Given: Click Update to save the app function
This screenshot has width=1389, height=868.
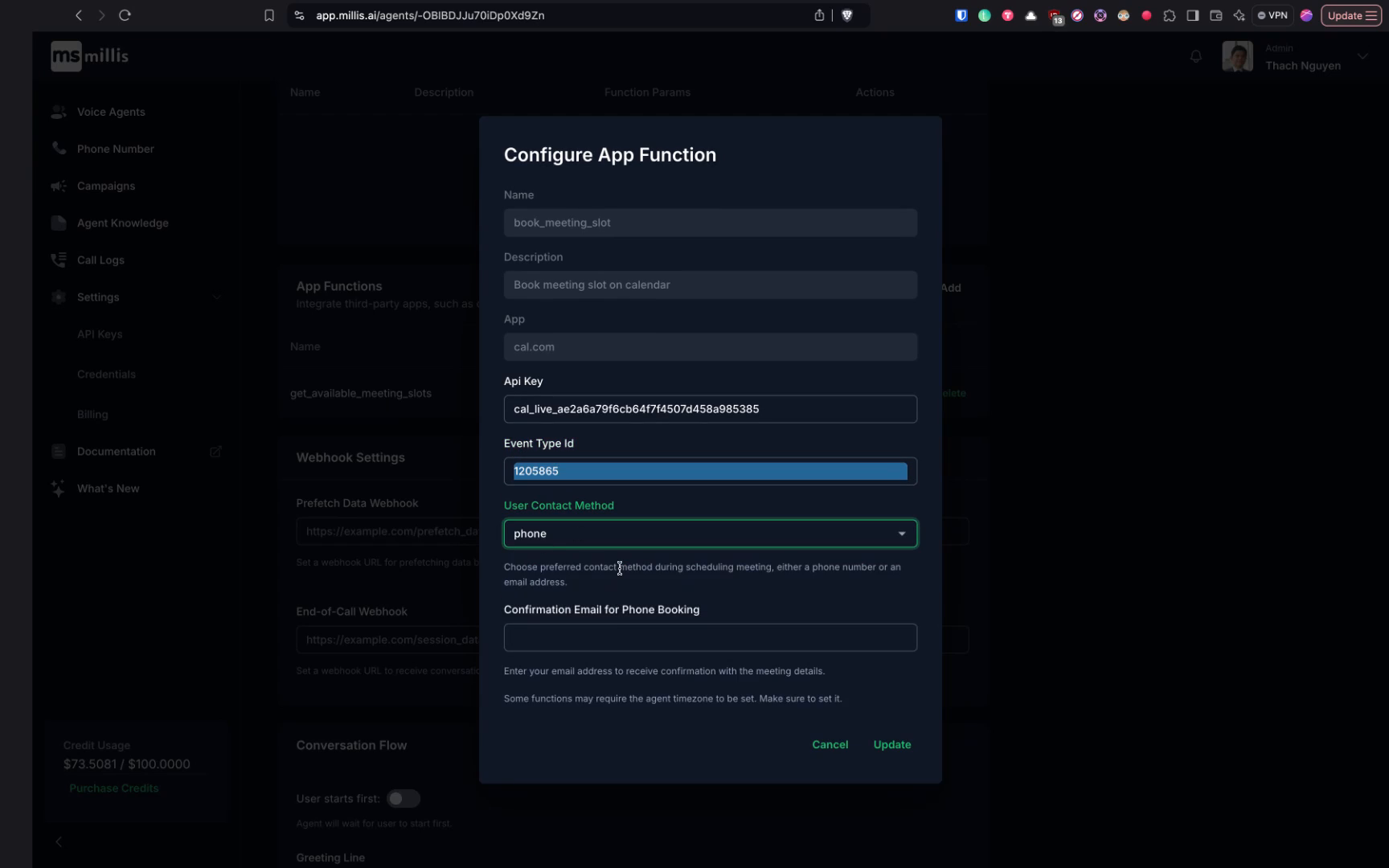Looking at the screenshot, I should 891,744.
